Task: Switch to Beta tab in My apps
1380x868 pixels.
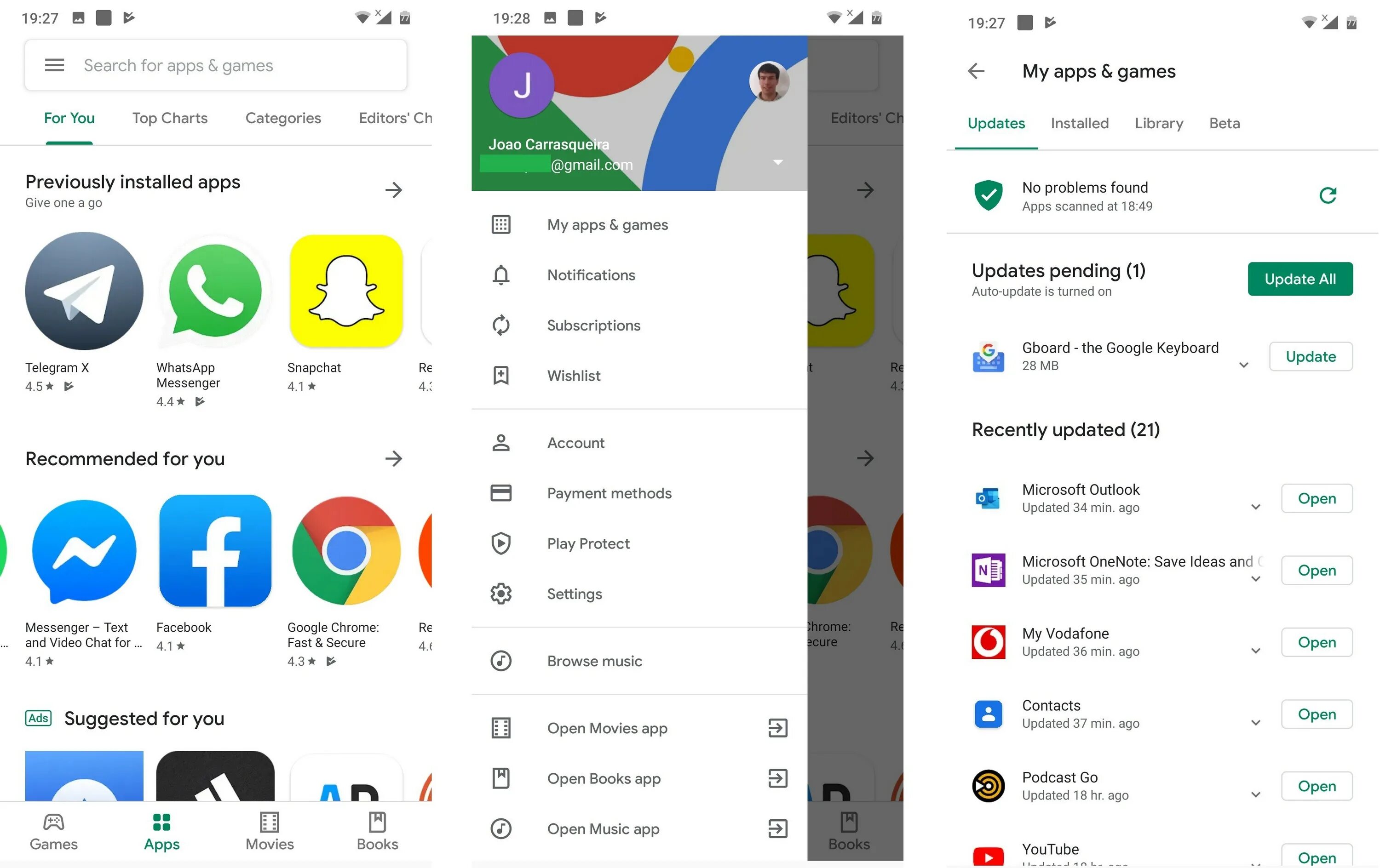Action: 1224,122
